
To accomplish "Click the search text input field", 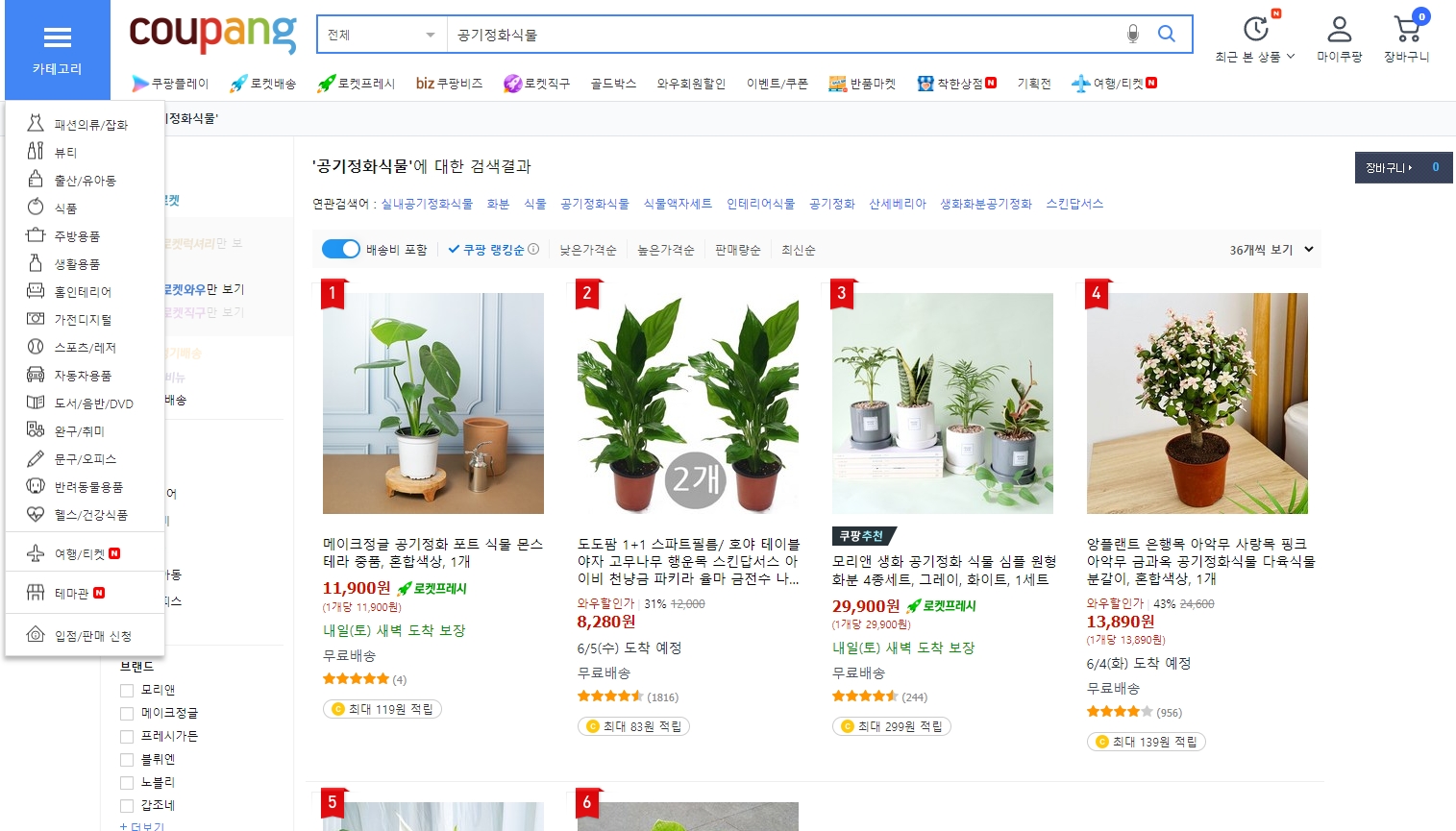I will tap(783, 35).
